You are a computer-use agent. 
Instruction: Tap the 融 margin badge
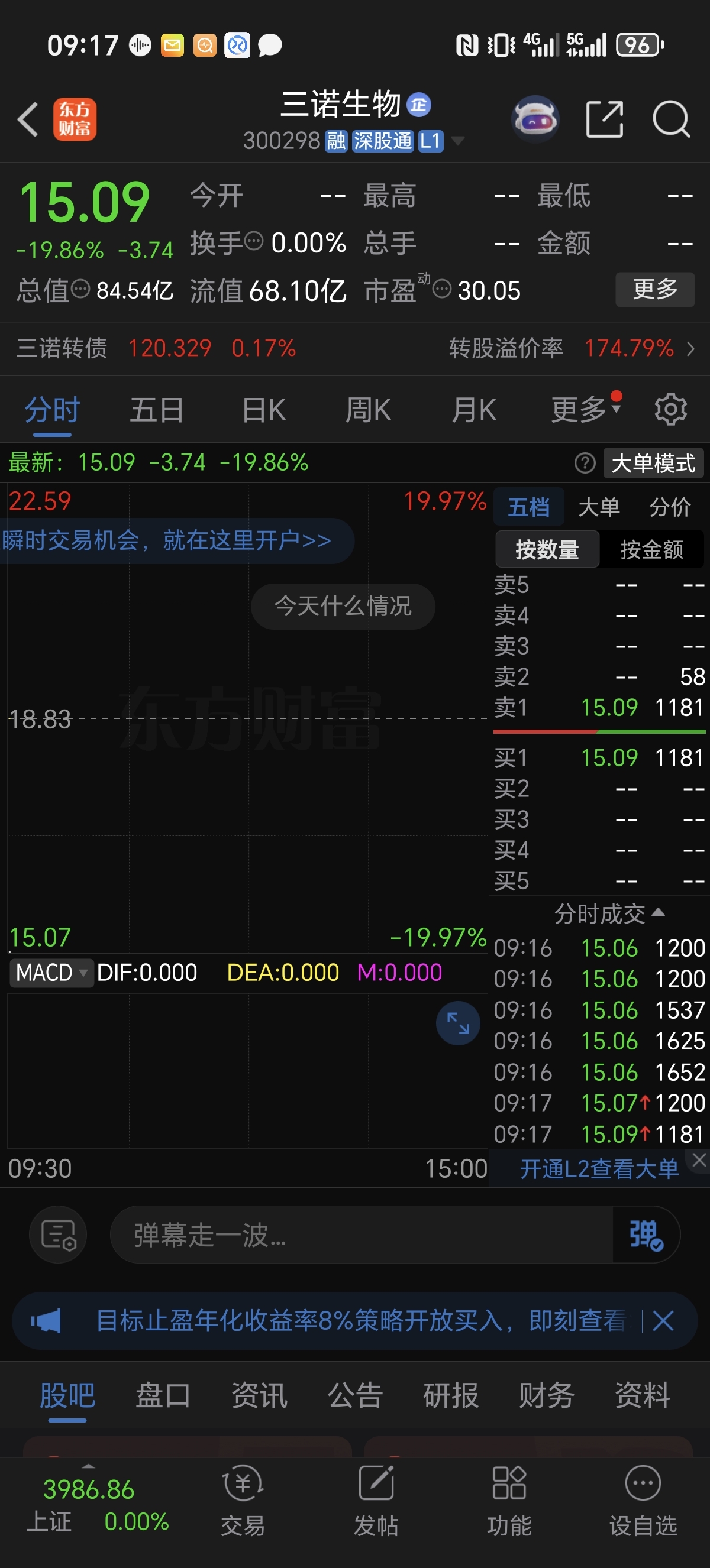[x=335, y=141]
